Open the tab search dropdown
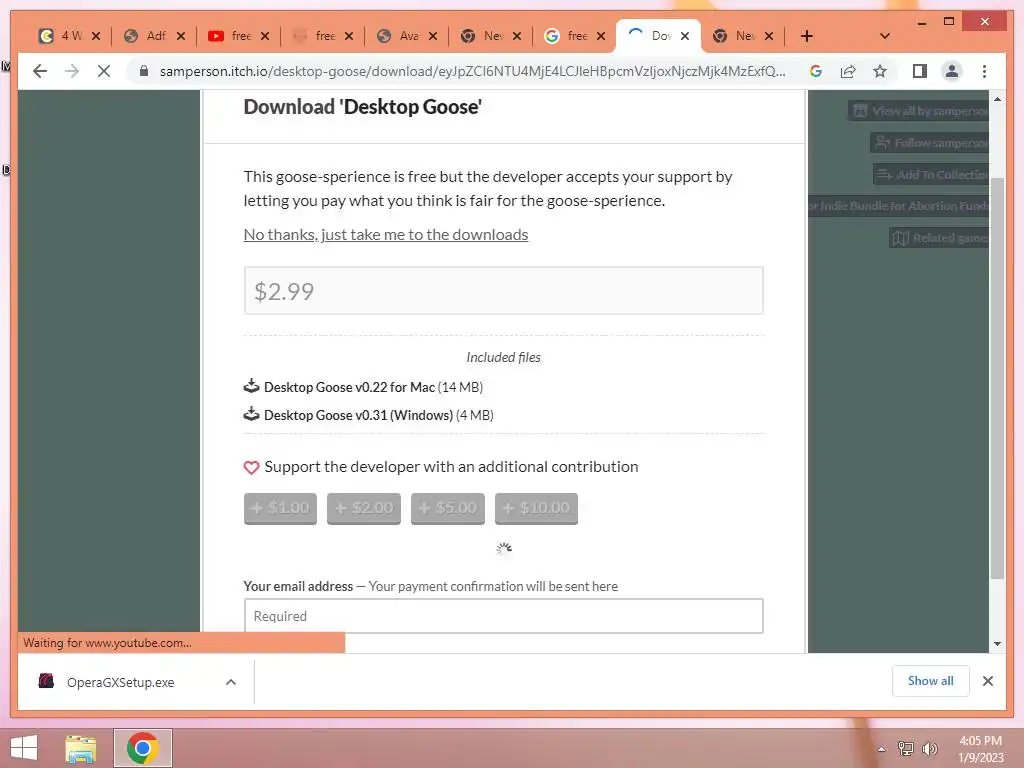 pyautogui.click(x=885, y=36)
